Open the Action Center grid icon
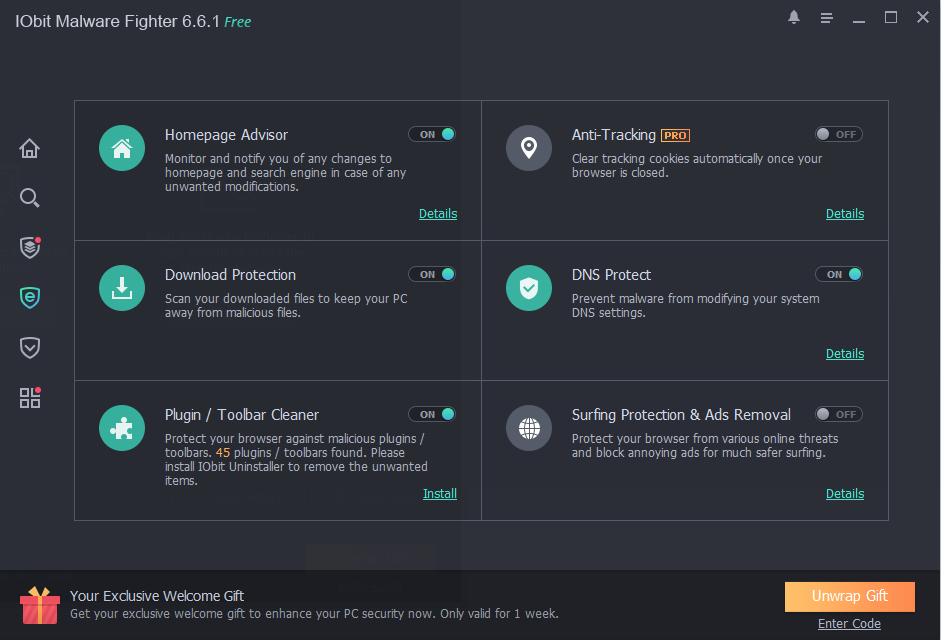Screen dimensions: 941x640 pyautogui.click(x=30, y=397)
